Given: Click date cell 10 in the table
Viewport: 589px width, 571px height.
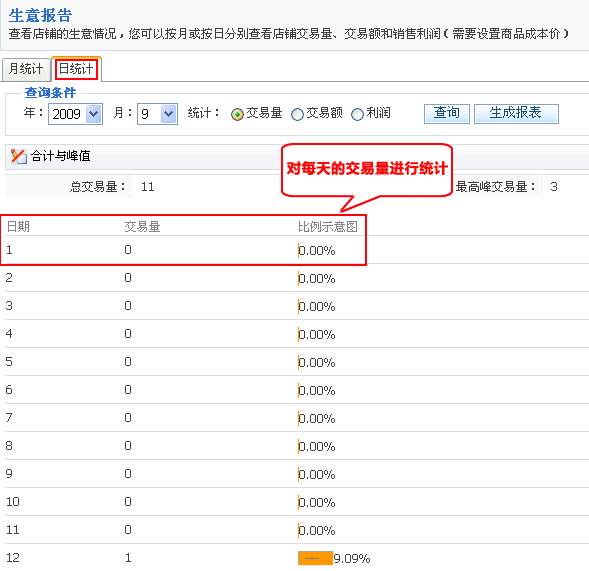Looking at the screenshot, I should [13, 502].
